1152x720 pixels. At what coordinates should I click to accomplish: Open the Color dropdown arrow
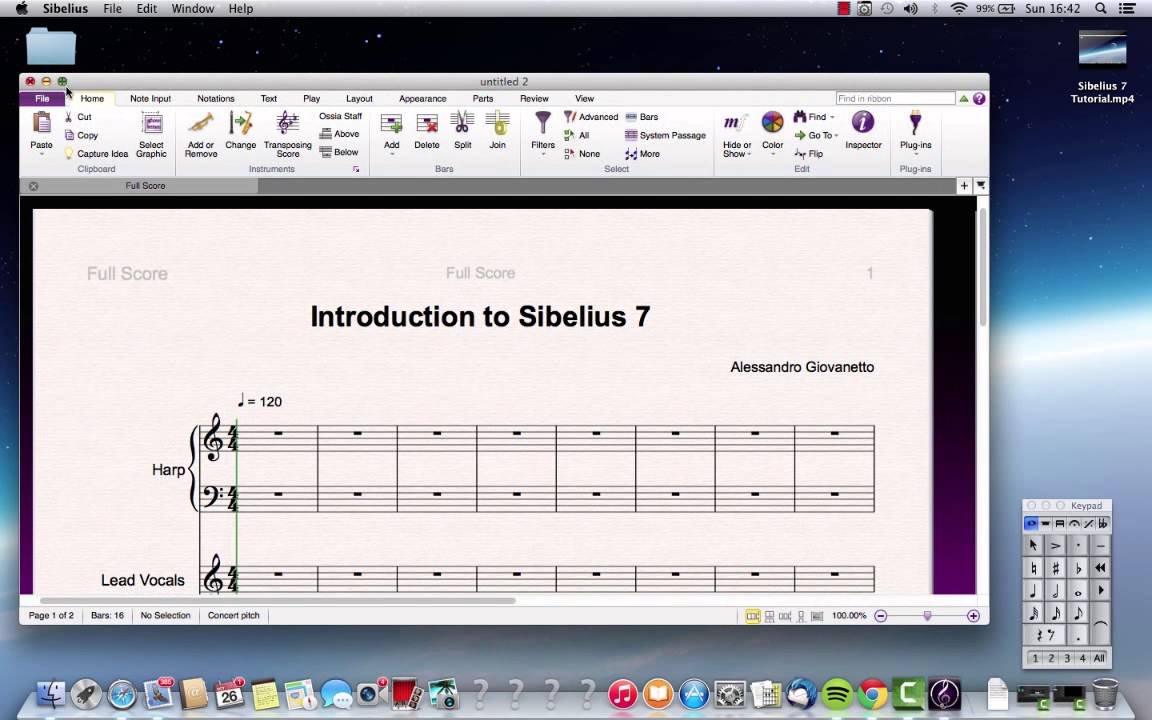tap(772, 154)
